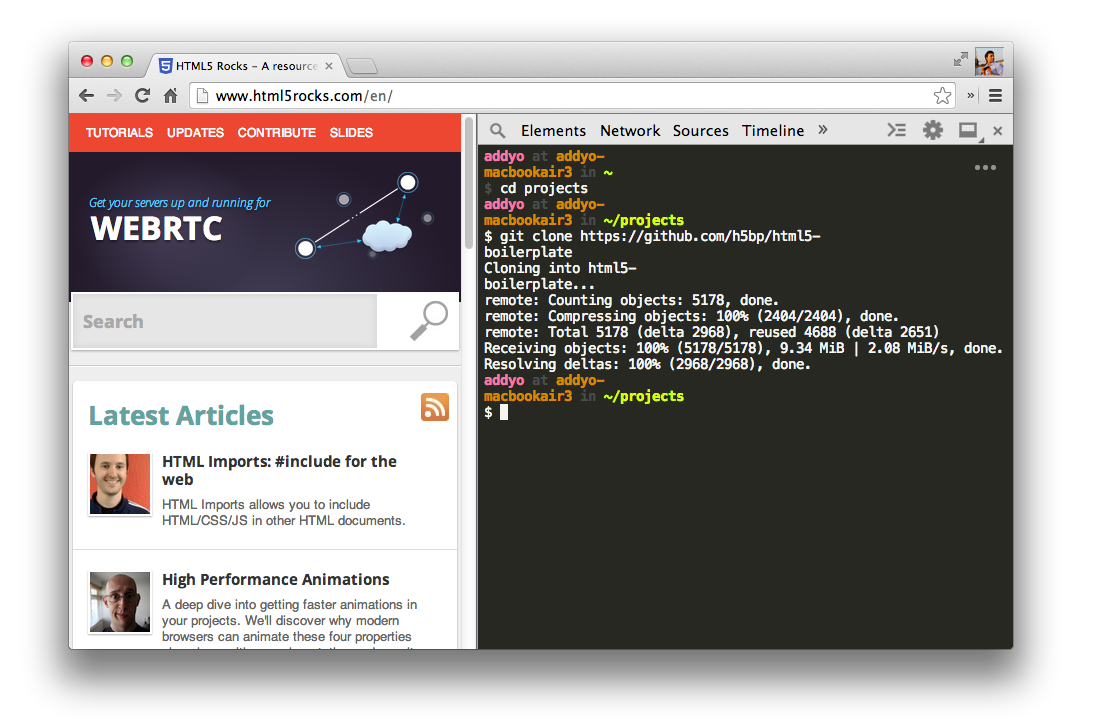The width and height of the screenshot is (1099, 724).
Task: Show hidden browser extensions overflow chevron
Action: click(x=970, y=96)
